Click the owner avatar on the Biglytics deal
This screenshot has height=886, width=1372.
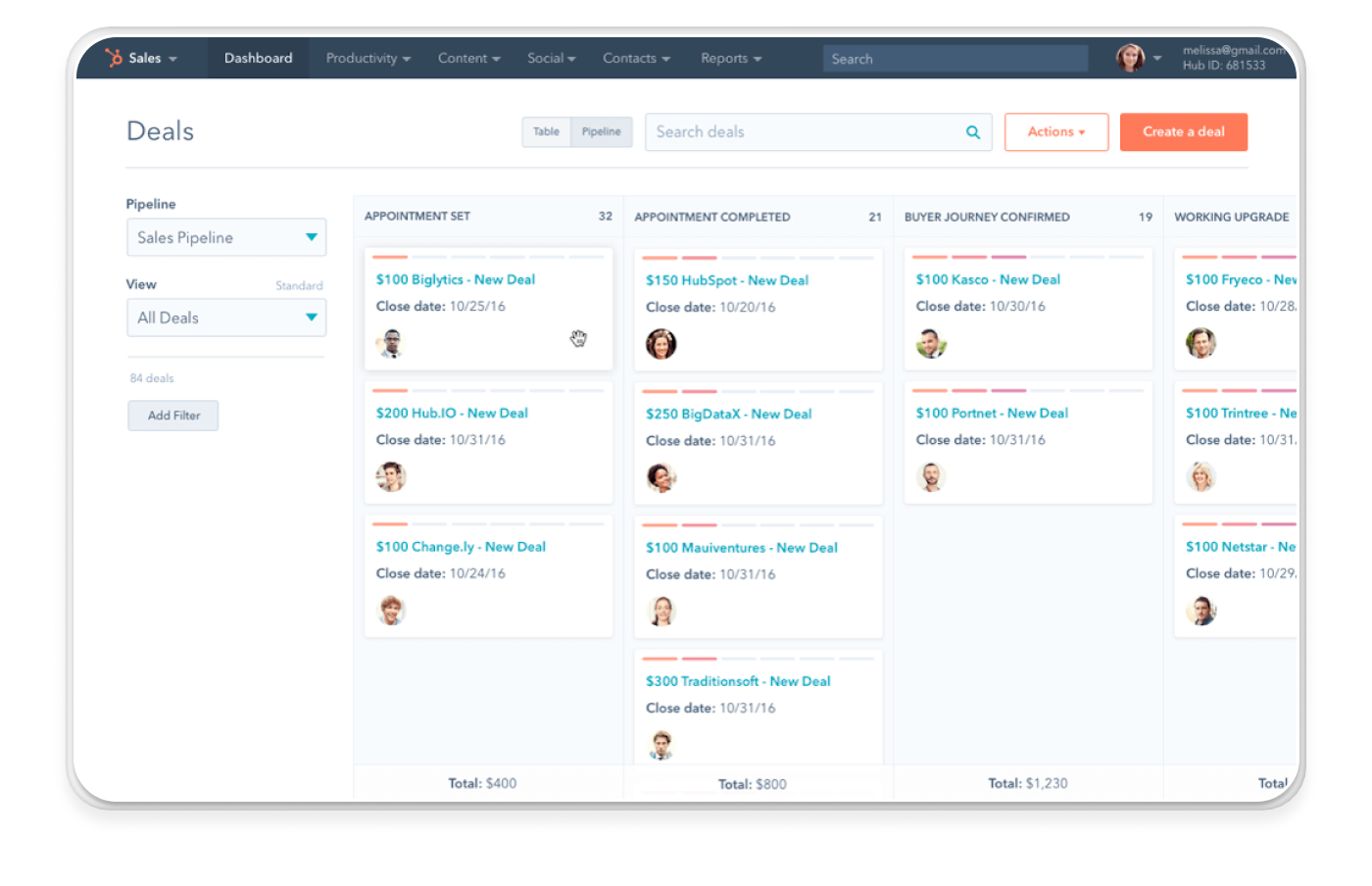click(x=391, y=343)
